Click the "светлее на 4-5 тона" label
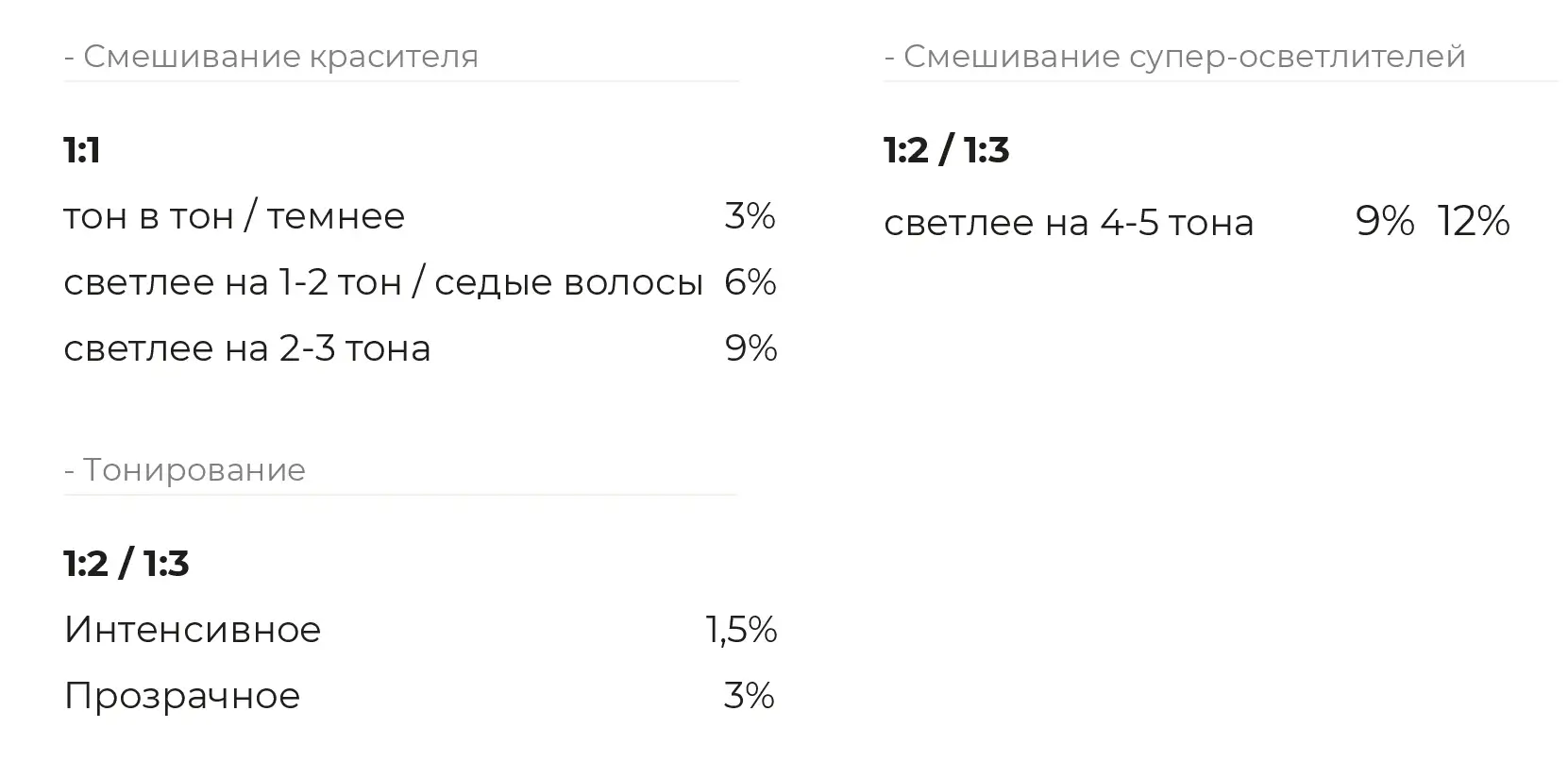 (x=1069, y=223)
